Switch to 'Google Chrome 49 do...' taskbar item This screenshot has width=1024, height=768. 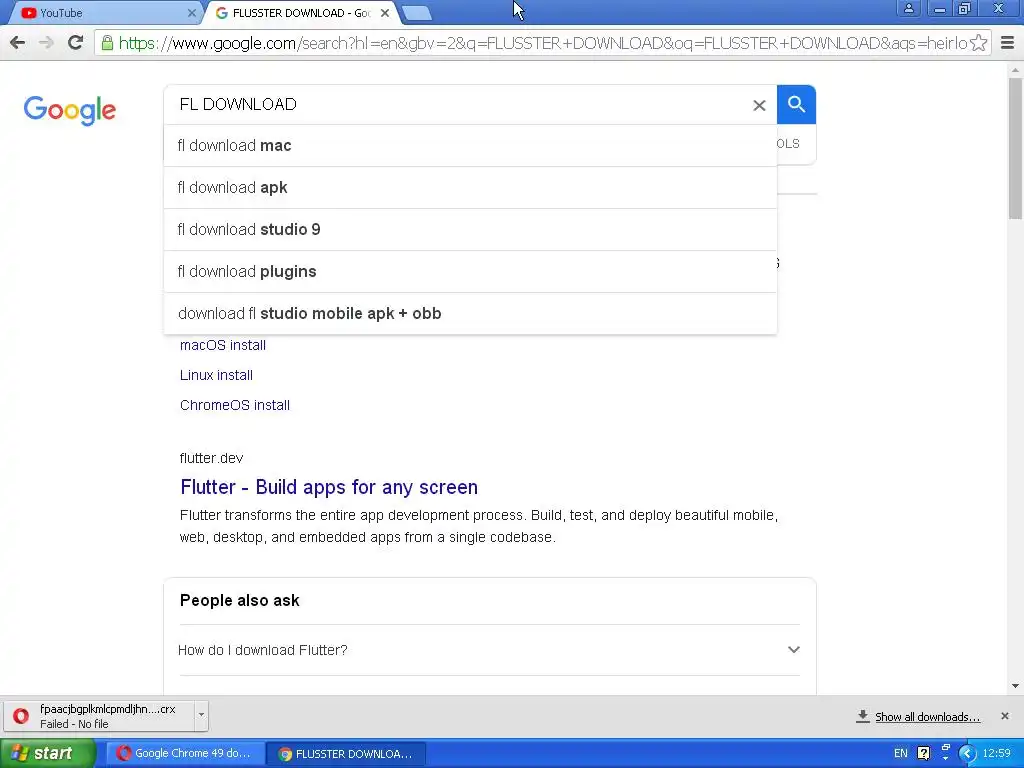pyautogui.click(x=185, y=754)
